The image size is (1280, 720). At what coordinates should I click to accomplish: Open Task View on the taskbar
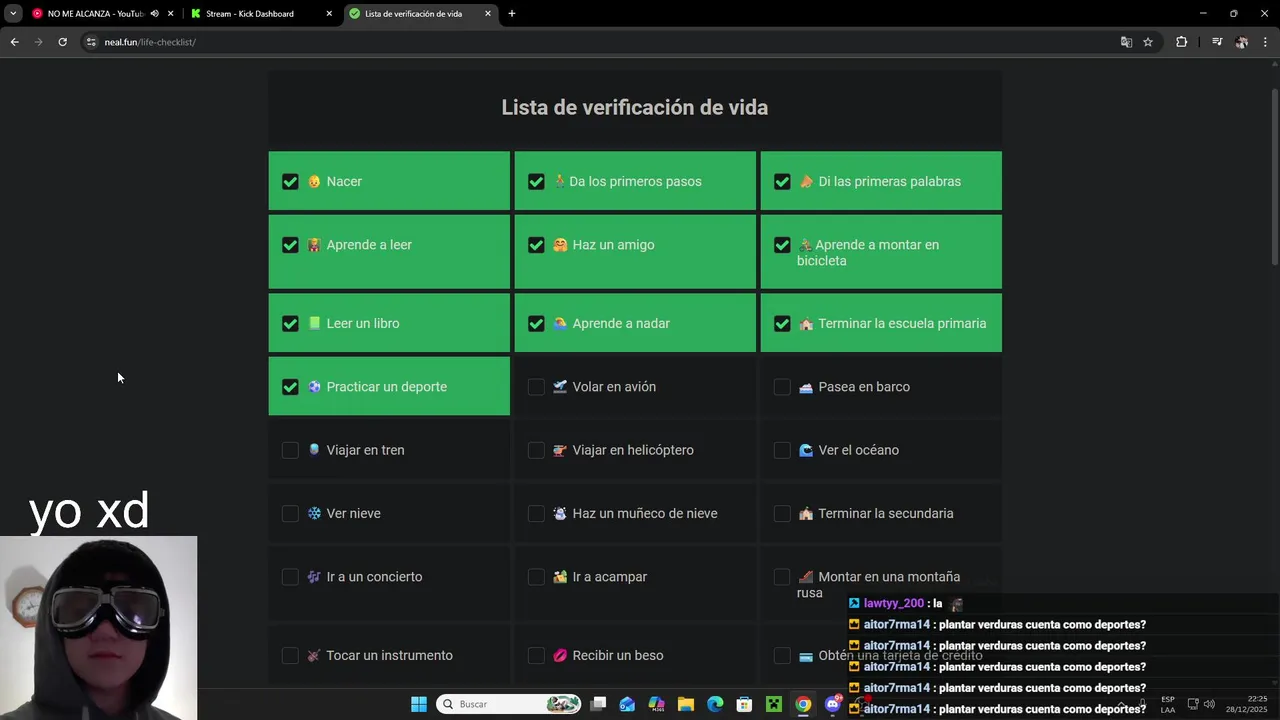point(598,704)
